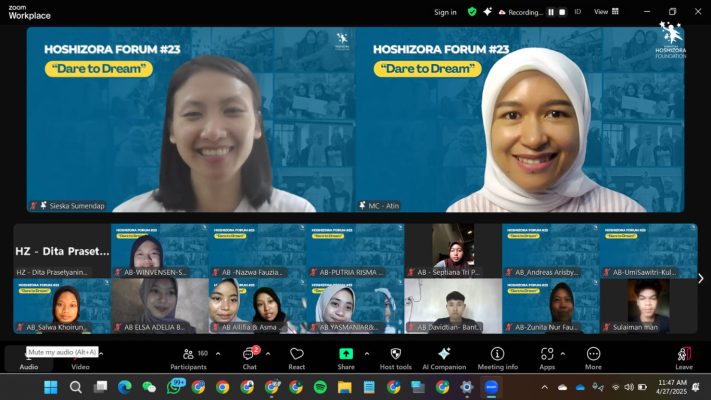Screen dimensions: 711x400
Task: Stop the recording
Action: click(x=562, y=12)
